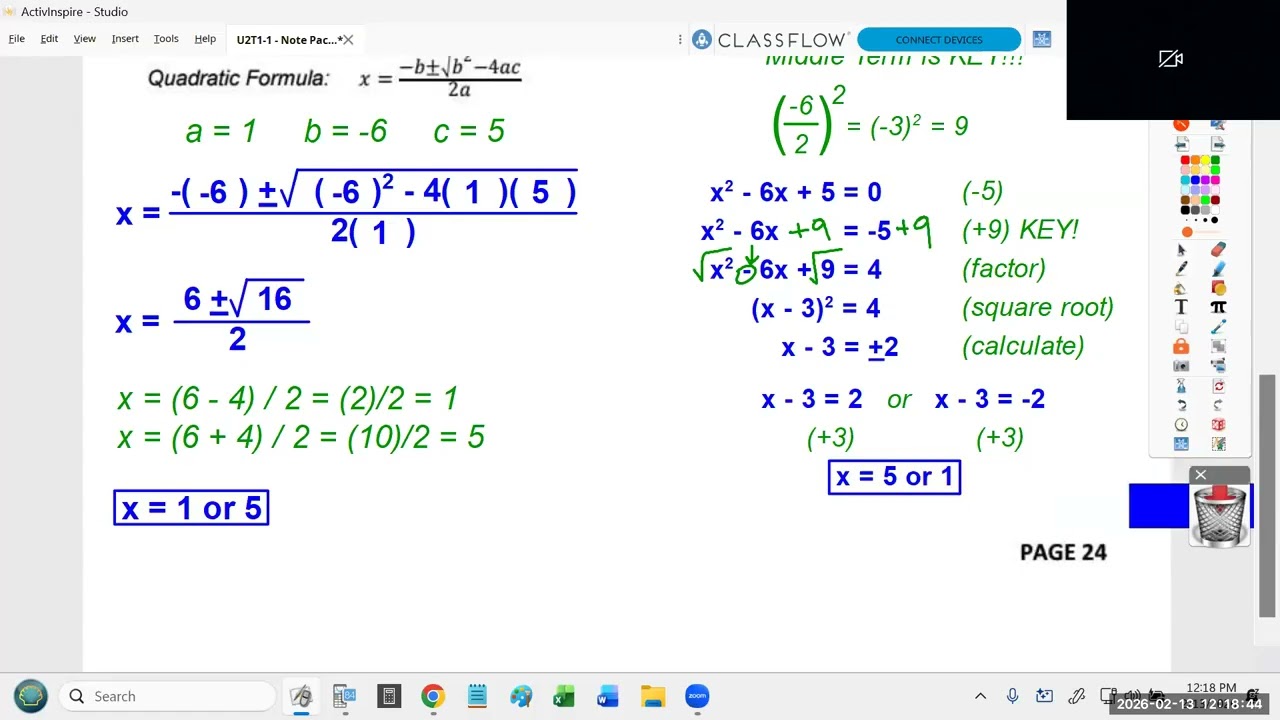Select the largest pen width dot

pos(1214,220)
